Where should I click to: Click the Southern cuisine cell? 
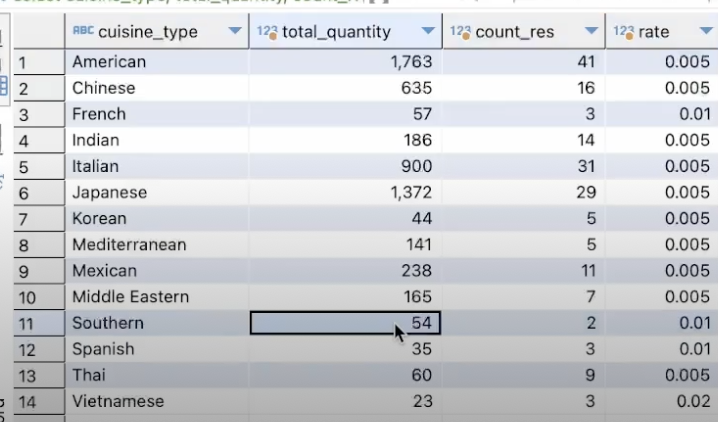pyautogui.click(x=157, y=323)
